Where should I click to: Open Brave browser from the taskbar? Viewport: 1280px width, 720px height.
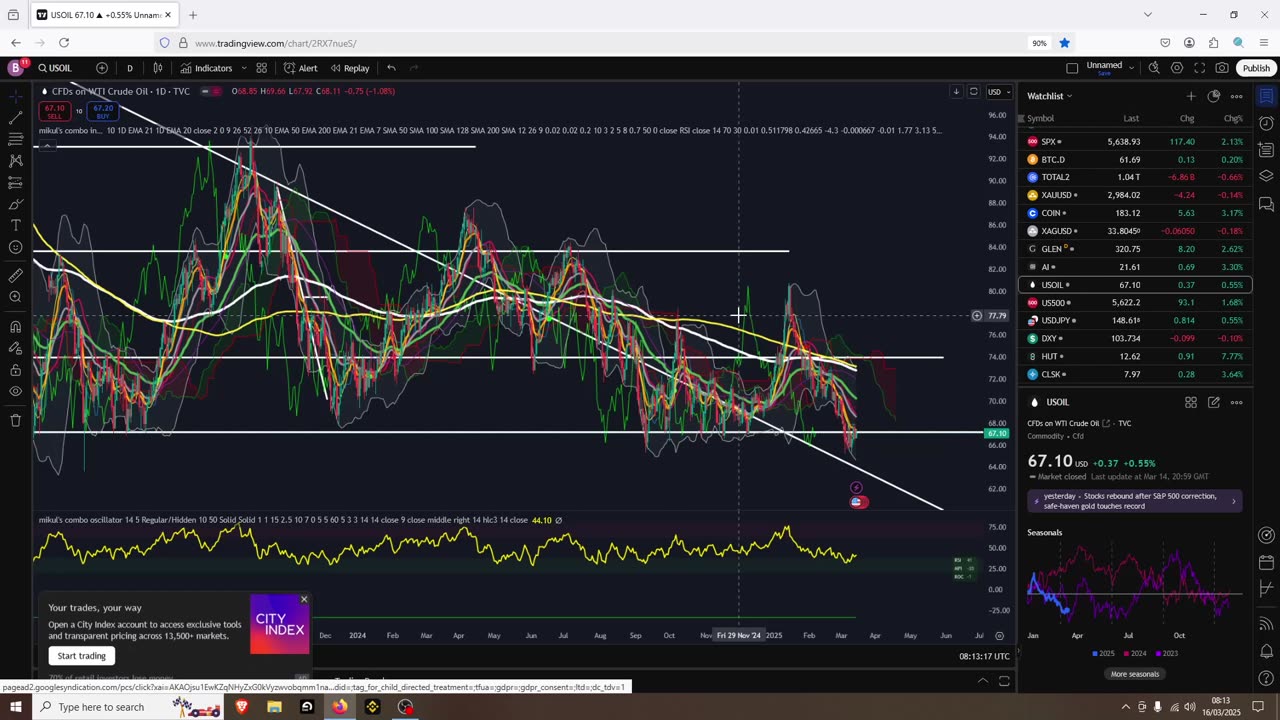click(x=241, y=707)
